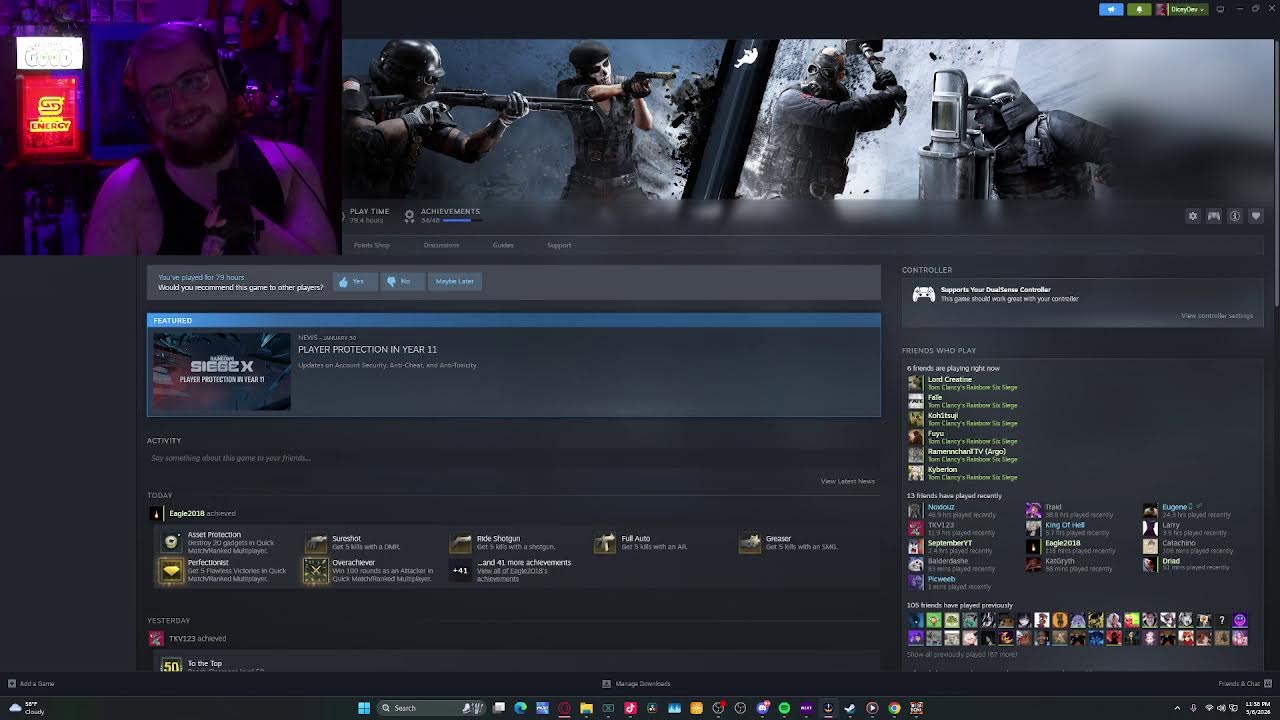Select Overachiever achievement icon
Screen dimensions: 1280x720
(x=316, y=570)
